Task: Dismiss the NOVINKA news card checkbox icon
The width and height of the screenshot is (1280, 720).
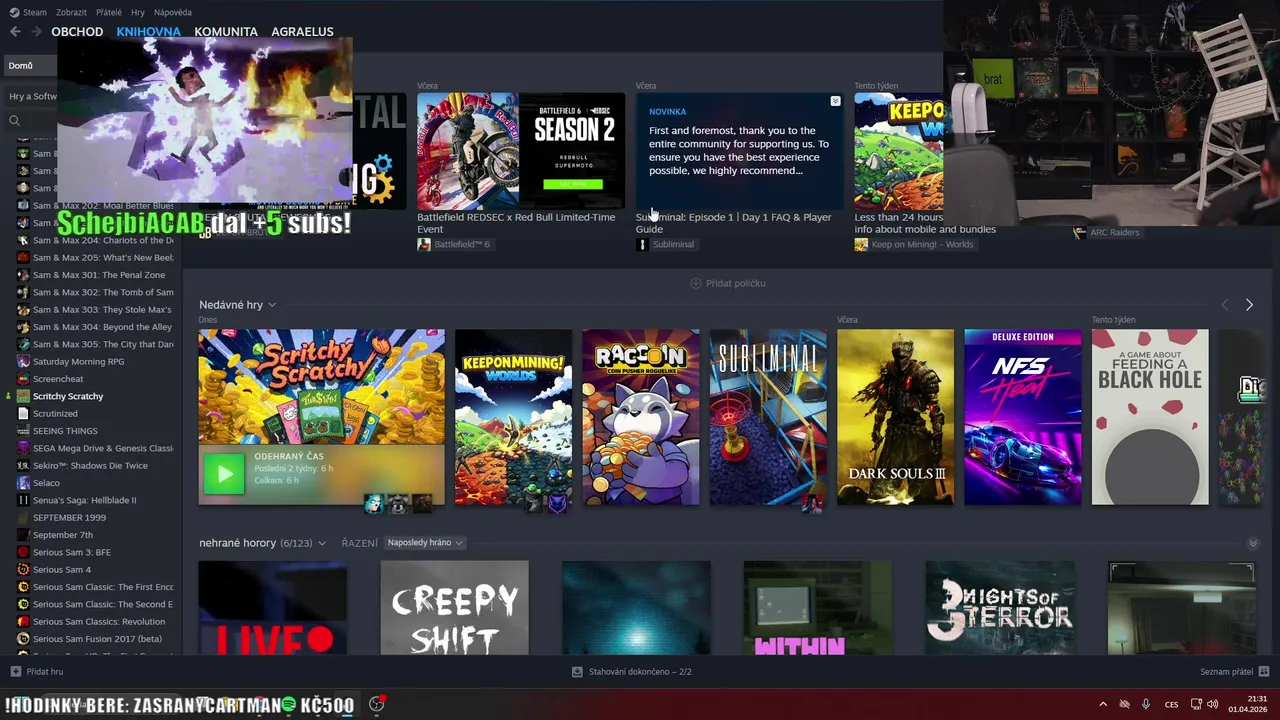Action: 835,101
